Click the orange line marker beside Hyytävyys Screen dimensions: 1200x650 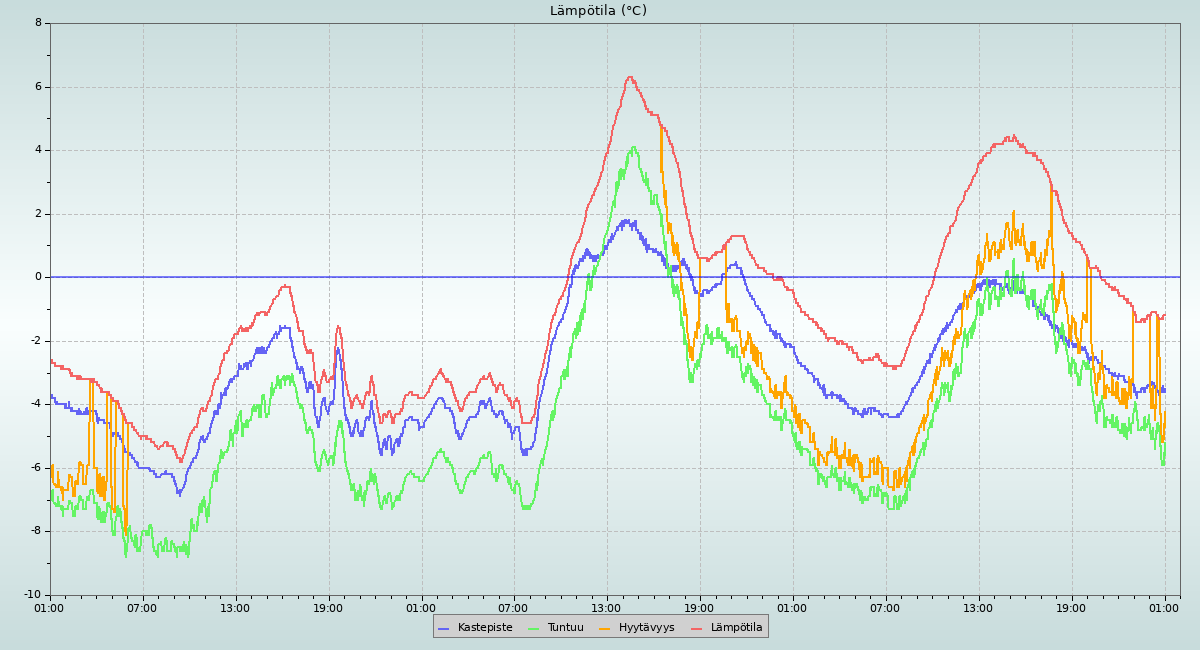pos(605,628)
